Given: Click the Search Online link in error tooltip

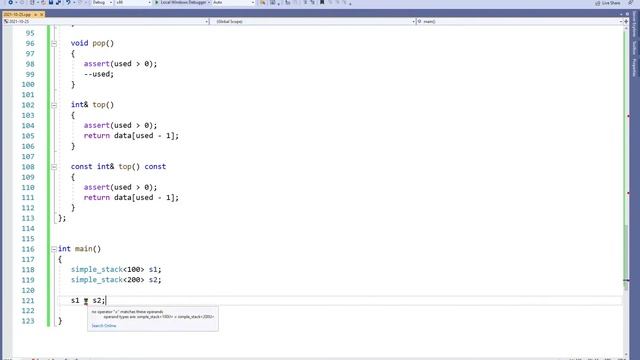Looking at the screenshot, I should coord(104,326).
